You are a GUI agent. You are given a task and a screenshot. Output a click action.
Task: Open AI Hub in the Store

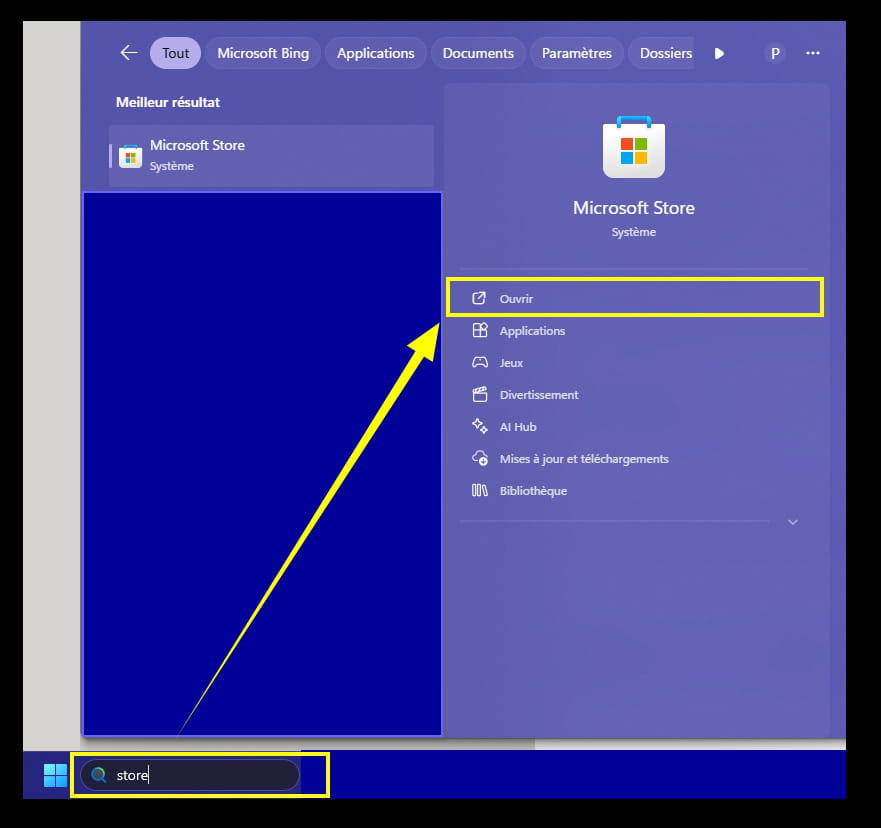[x=634, y=427]
